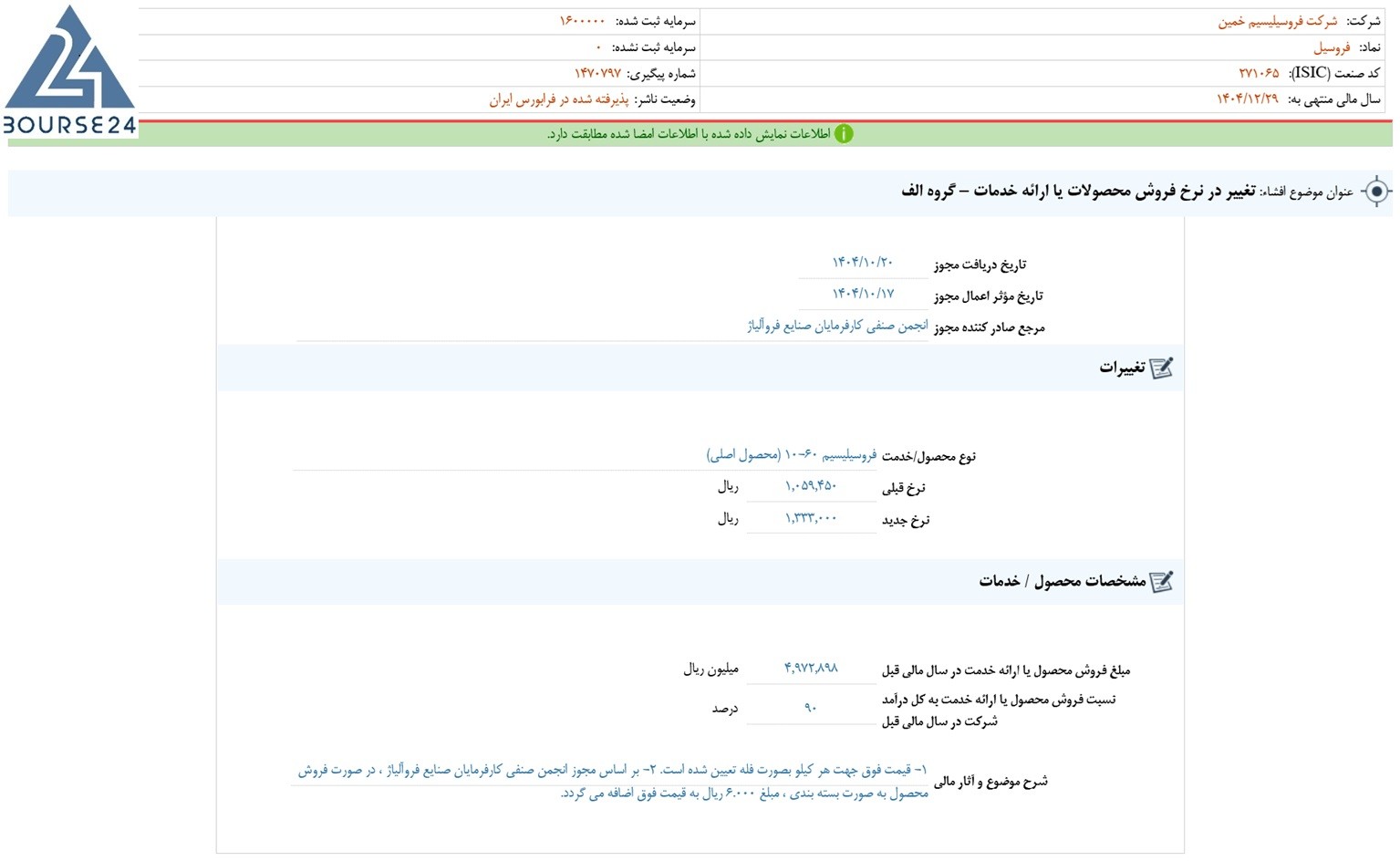The height and width of the screenshot is (861, 1400).
Task: Click the sales ratio ۹۰ percent field
Action: (x=811, y=709)
